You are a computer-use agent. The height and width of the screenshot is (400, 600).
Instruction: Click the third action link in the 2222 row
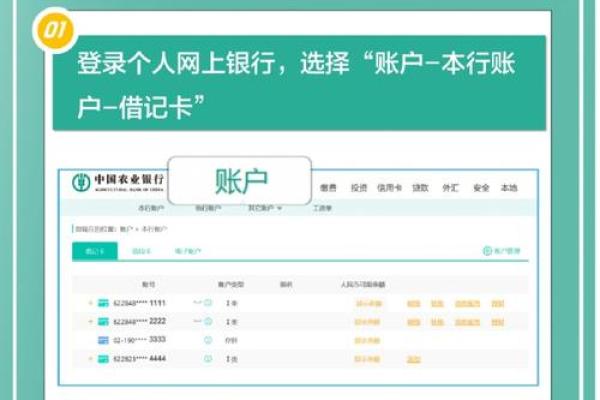467,322
